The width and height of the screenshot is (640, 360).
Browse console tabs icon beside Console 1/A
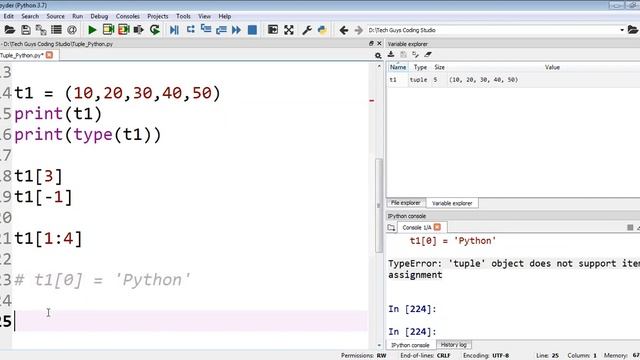click(x=391, y=227)
